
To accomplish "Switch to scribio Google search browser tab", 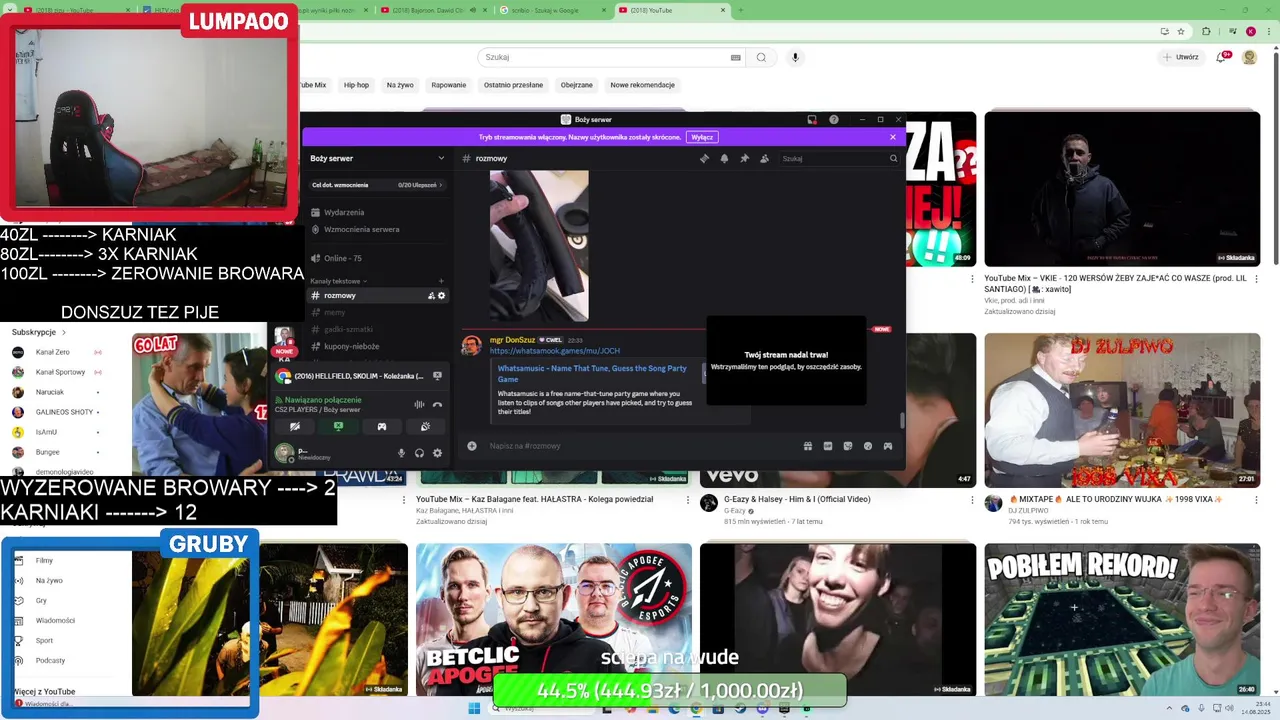I will pyautogui.click(x=553, y=10).
